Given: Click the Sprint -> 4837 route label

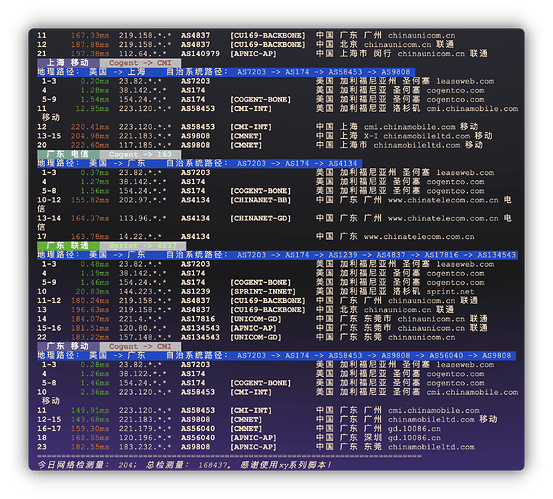Looking at the screenshot, I should click(143, 245).
